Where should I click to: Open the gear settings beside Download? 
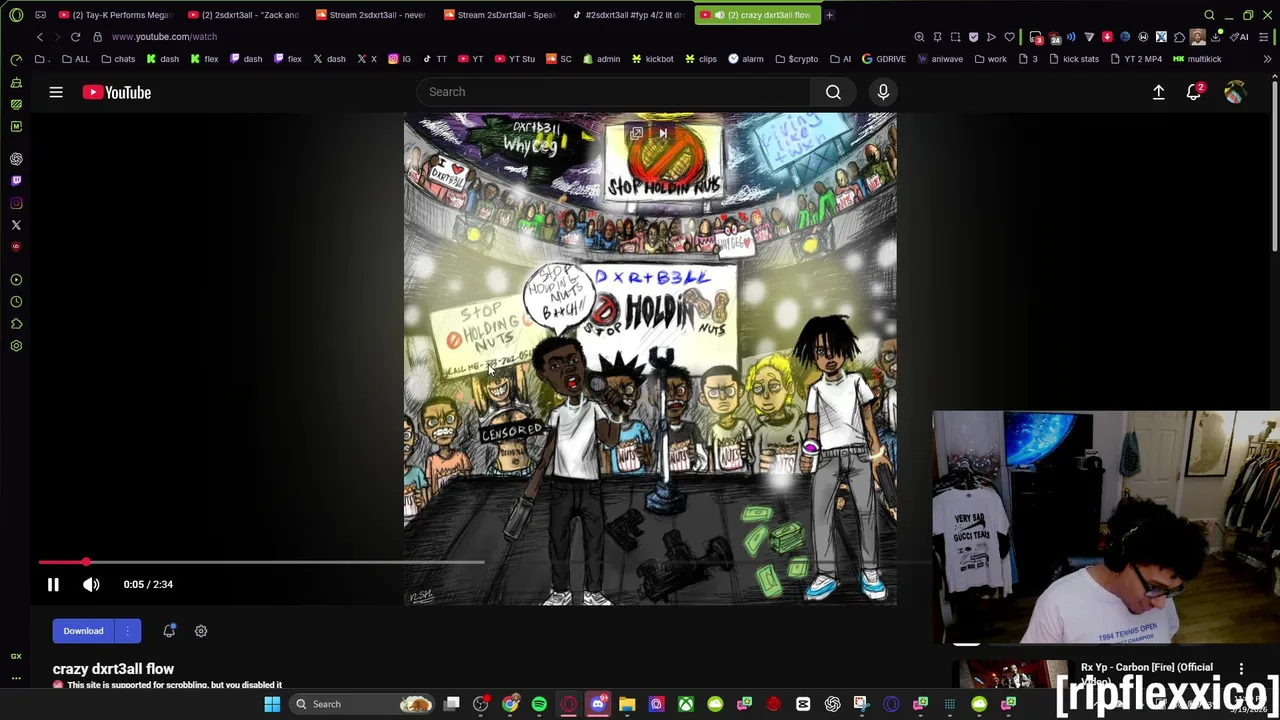tap(201, 631)
